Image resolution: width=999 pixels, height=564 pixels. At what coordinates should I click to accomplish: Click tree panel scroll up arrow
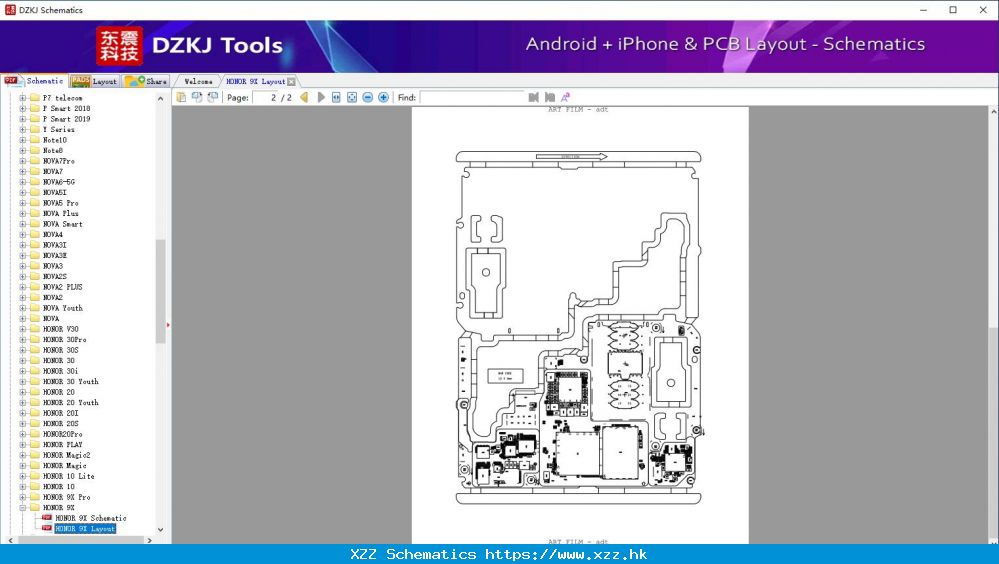pos(161,98)
